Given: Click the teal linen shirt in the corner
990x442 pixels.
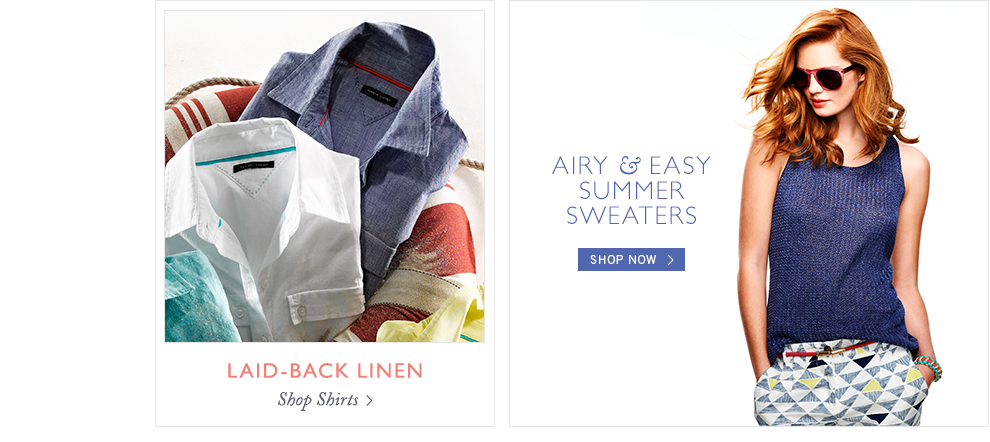Looking at the screenshot, I should pos(196,297).
